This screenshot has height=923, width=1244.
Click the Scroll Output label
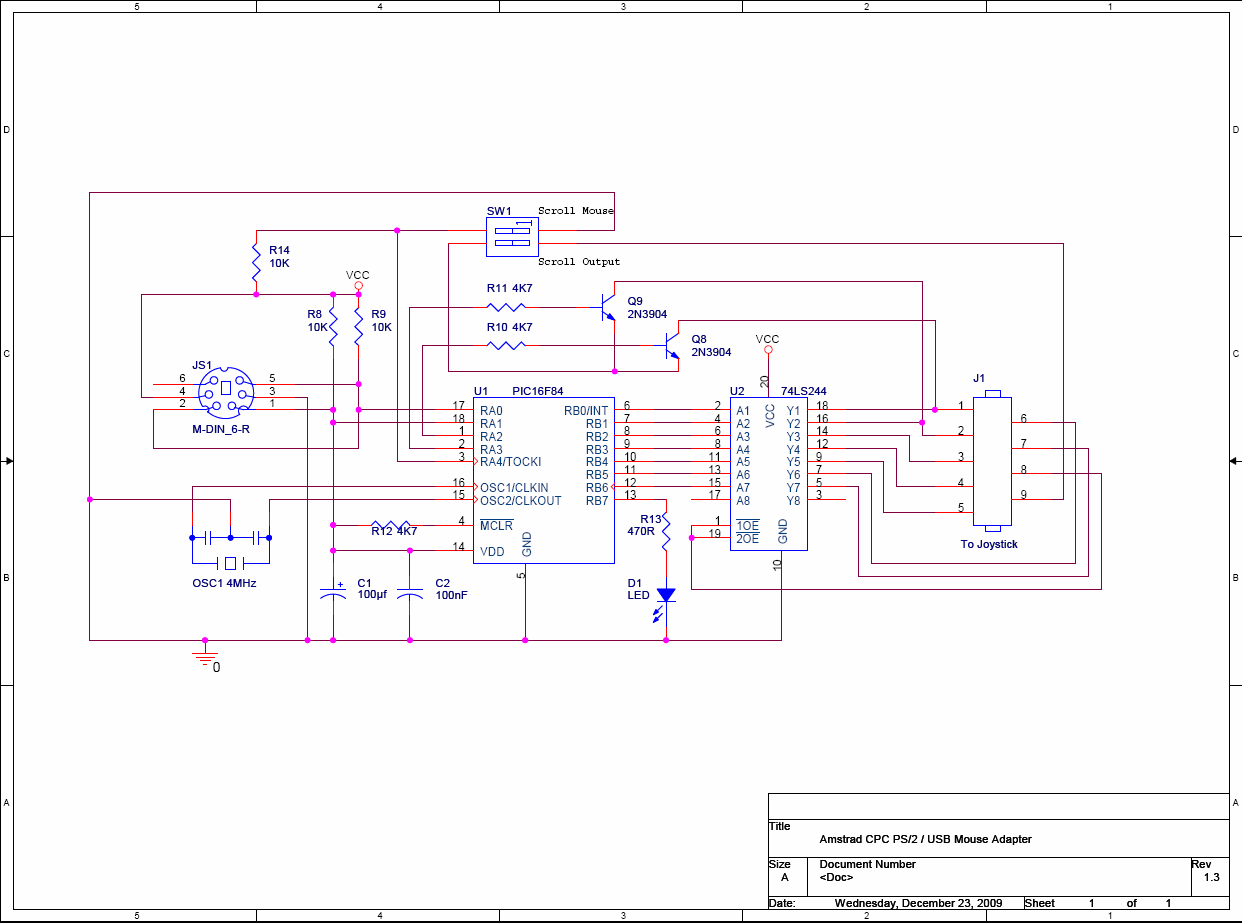click(579, 262)
